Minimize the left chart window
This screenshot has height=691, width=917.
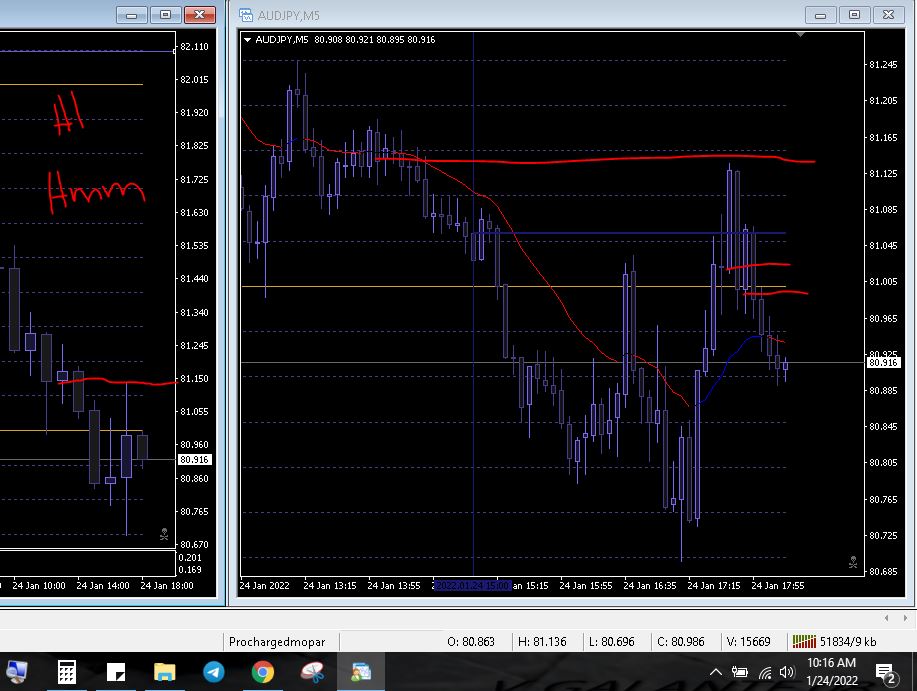(x=132, y=15)
